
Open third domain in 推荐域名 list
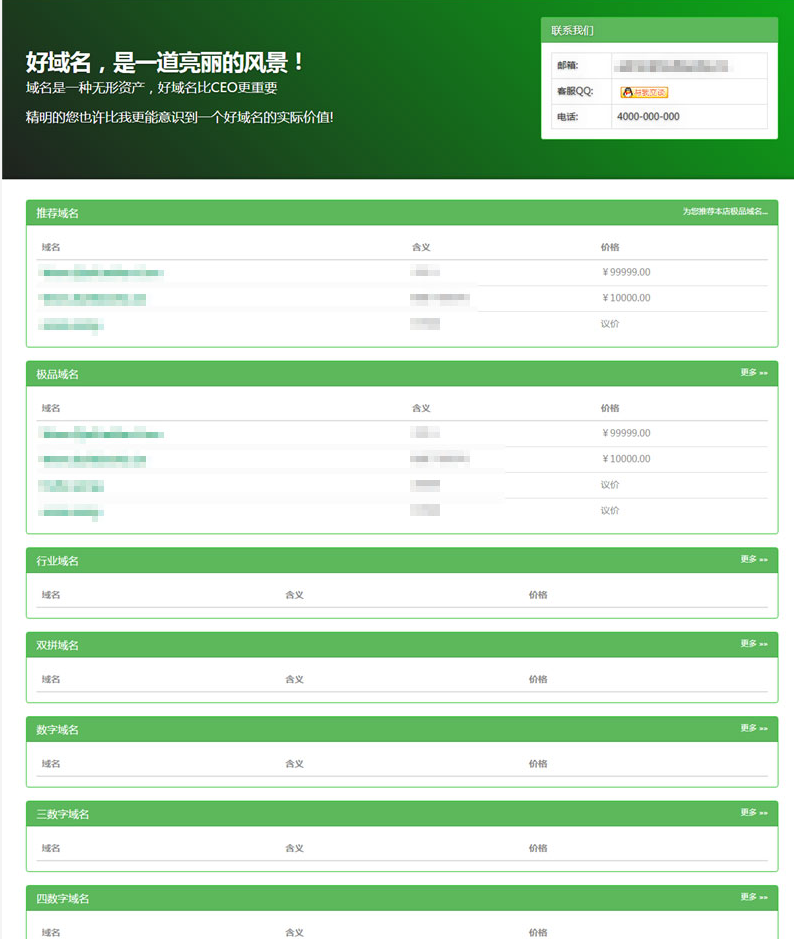71,324
